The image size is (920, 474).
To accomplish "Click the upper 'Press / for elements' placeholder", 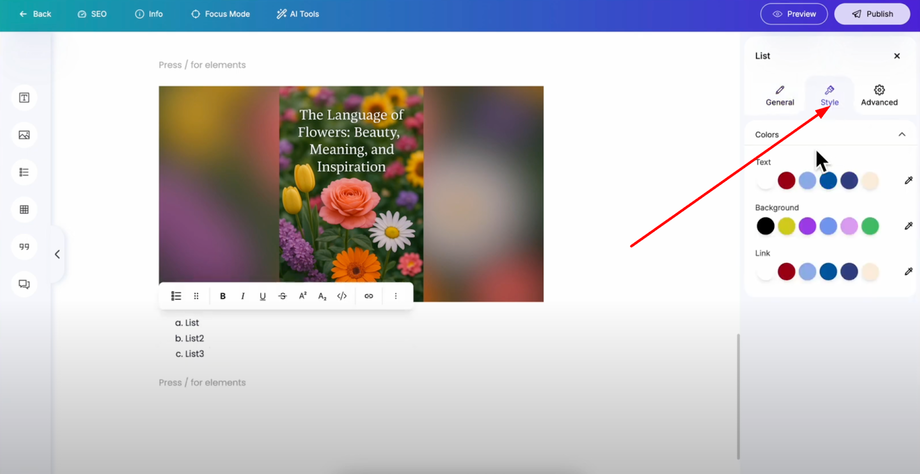I will point(202,65).
